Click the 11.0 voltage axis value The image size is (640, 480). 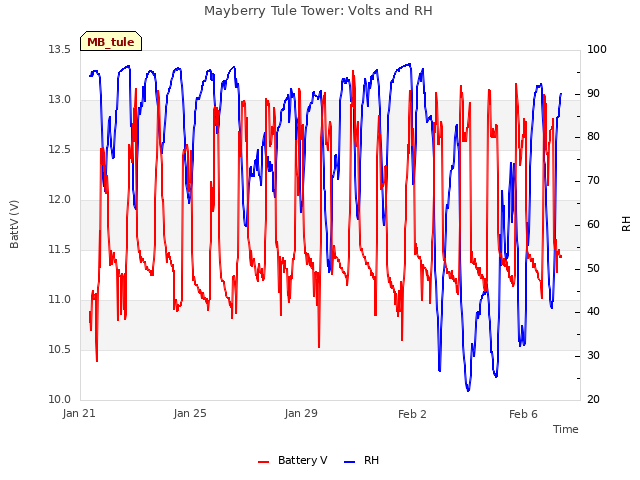point(60,300)
